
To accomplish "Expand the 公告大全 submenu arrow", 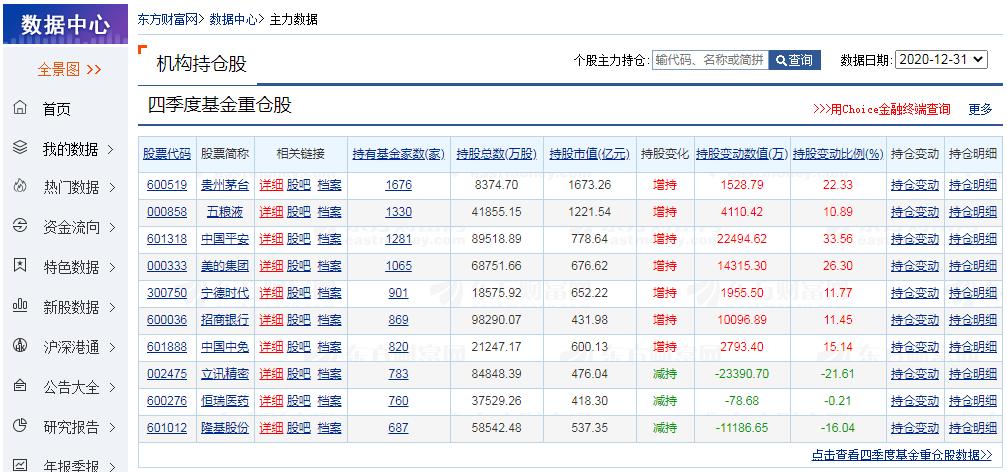I will coord(112,387).
